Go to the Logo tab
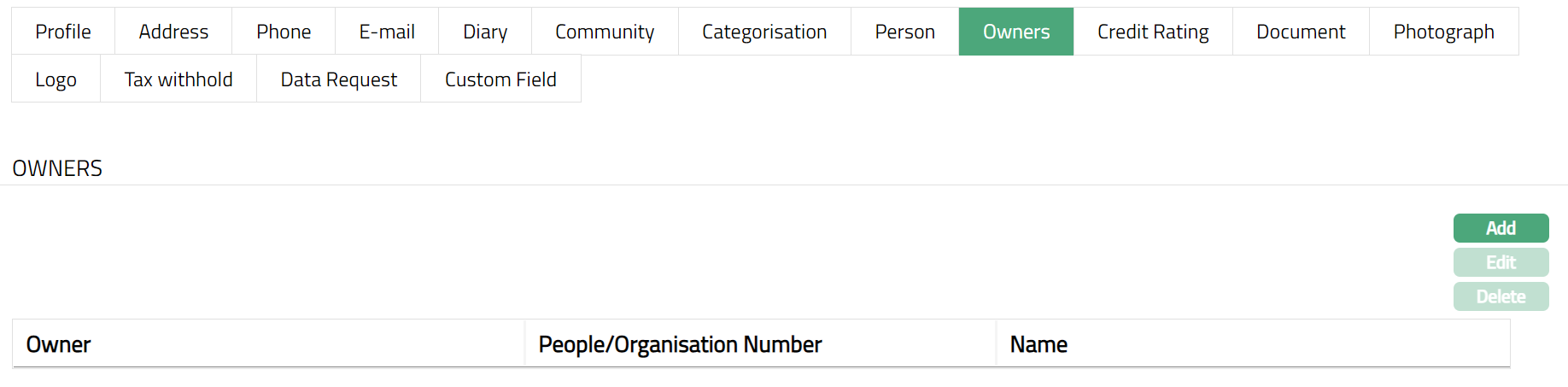The height and width of the screenshot is (387, 1568). click(56, 79)
